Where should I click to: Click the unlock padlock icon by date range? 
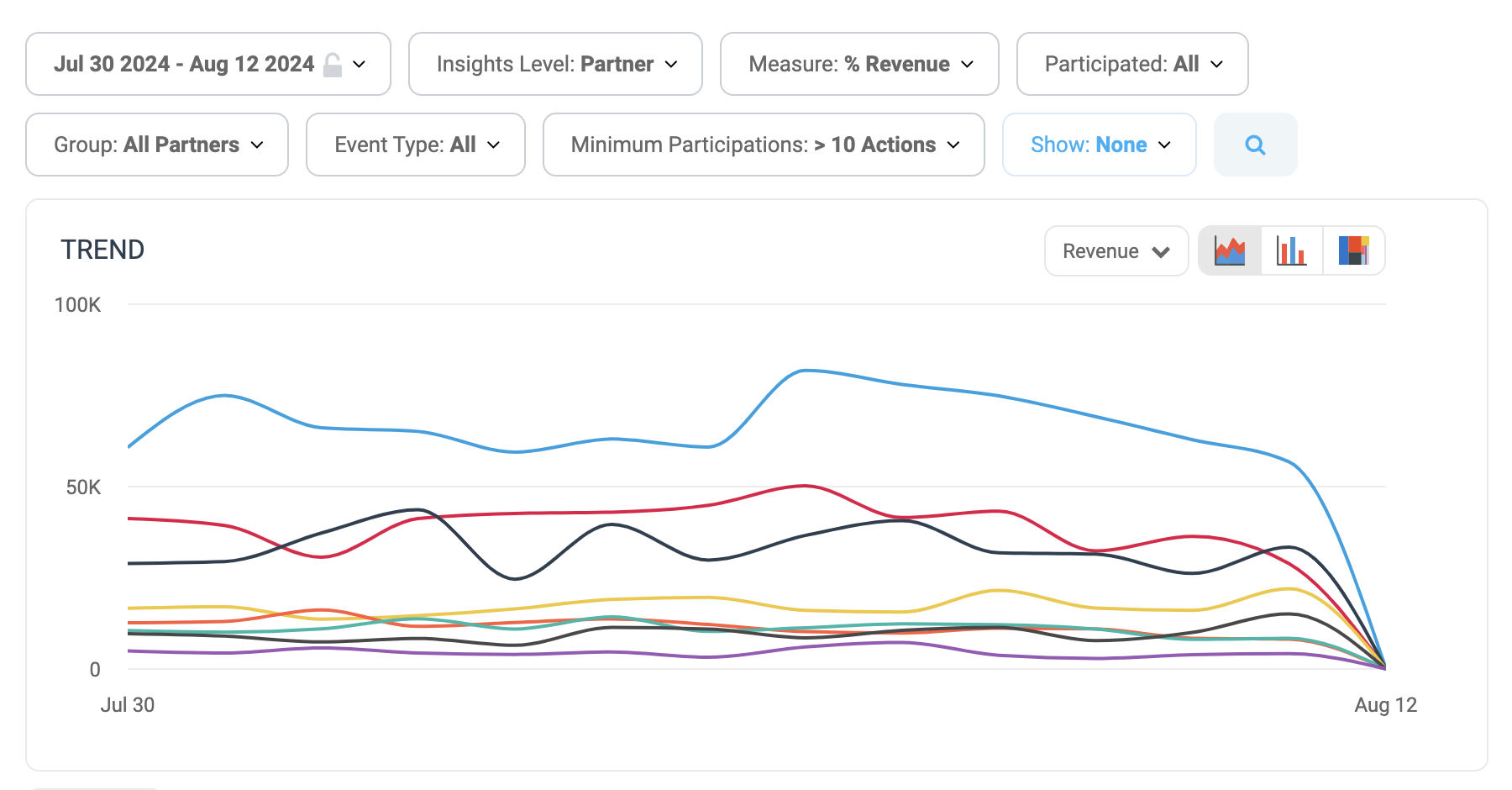(x=333, y=65)
